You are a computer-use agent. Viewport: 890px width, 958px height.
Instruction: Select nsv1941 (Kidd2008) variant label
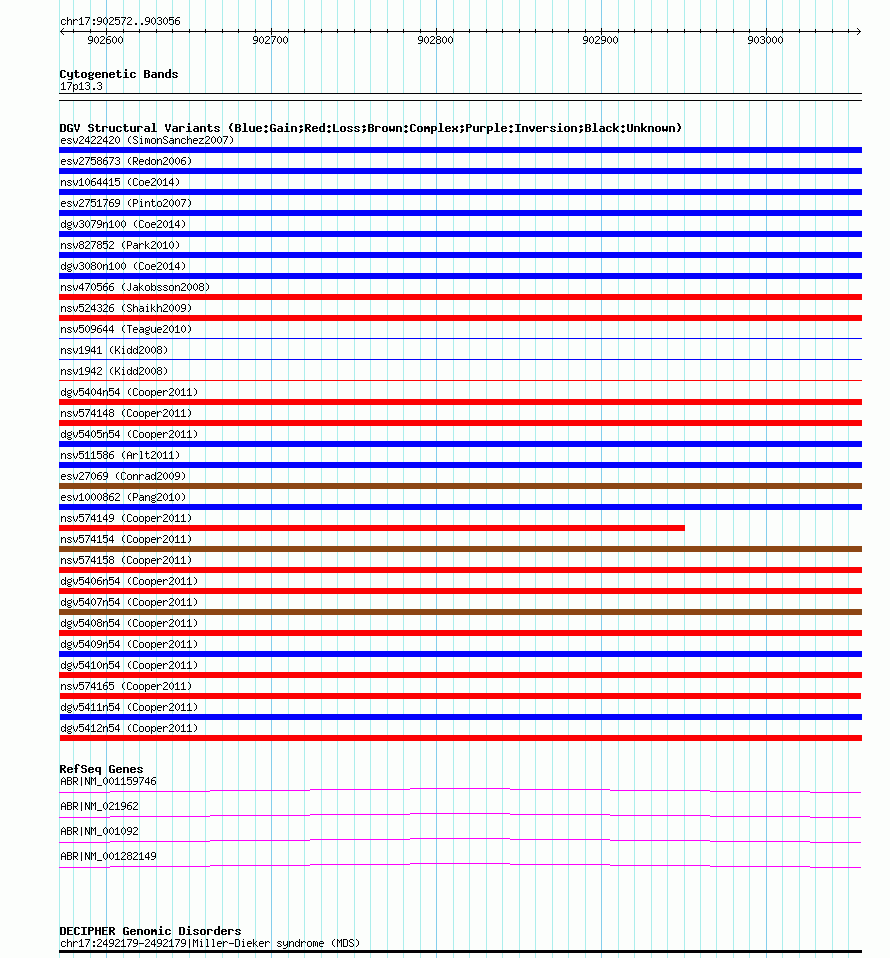coord(114,350)
